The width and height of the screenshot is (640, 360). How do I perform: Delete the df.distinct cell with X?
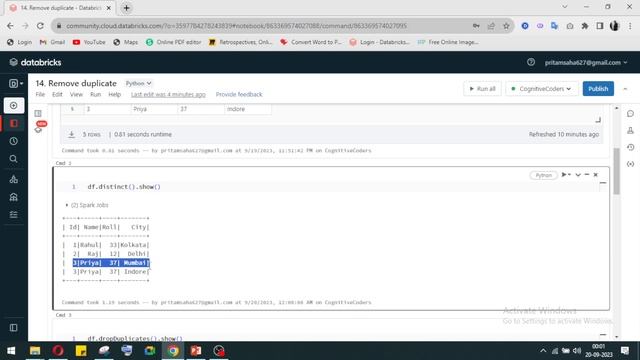(596, 175)
